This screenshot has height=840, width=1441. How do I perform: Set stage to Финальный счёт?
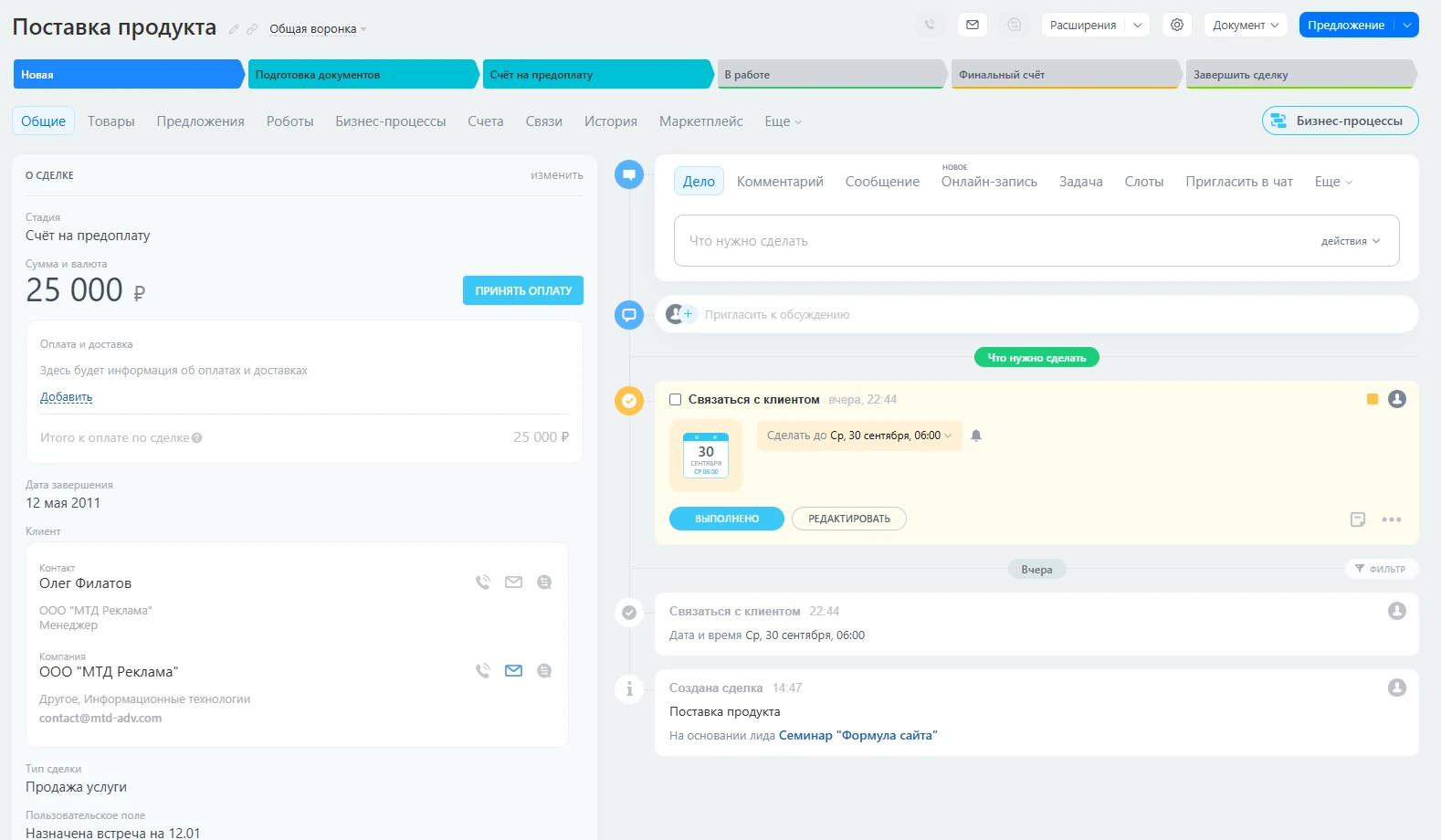point(1066,74)
